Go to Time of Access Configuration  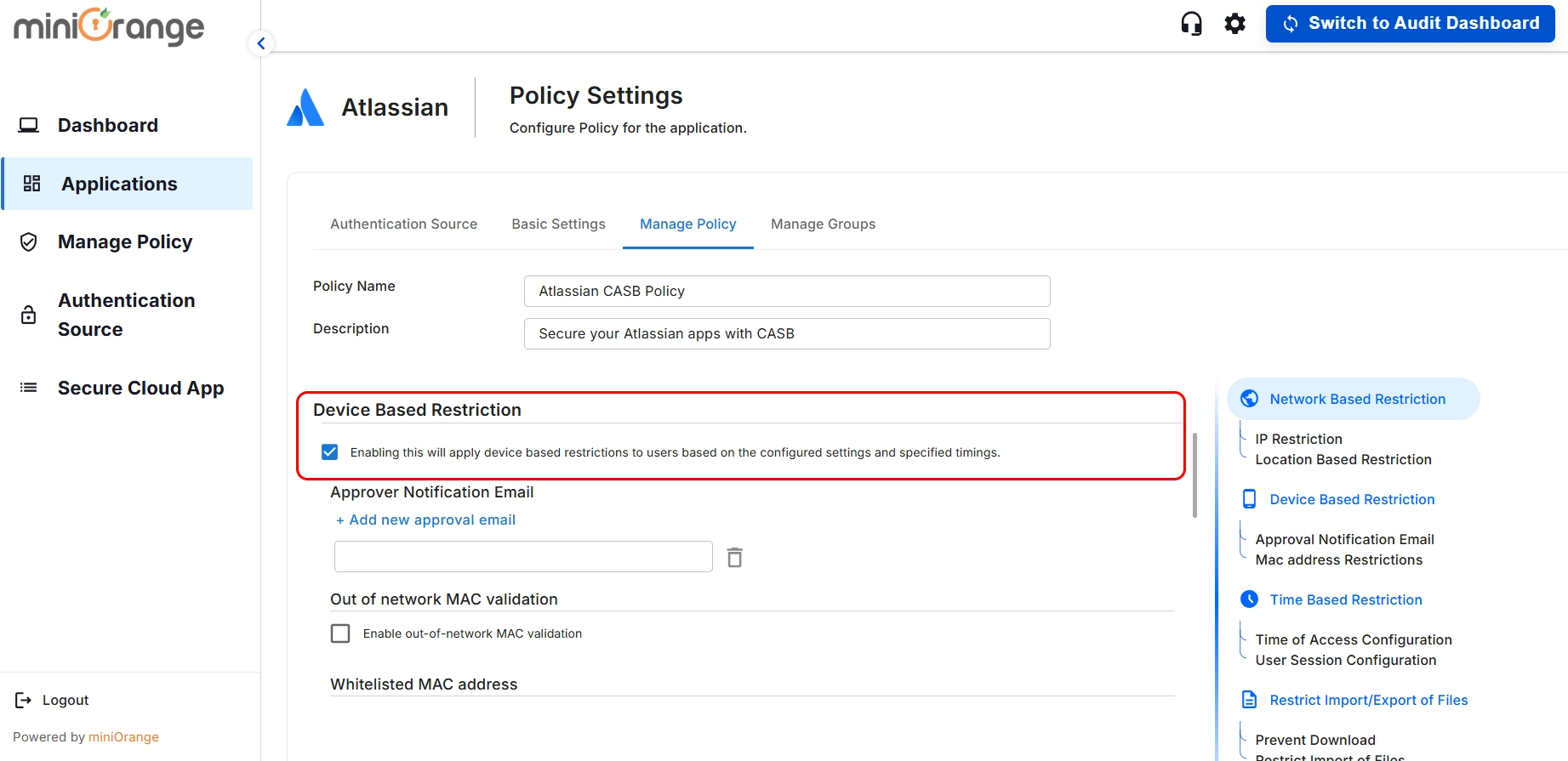click(1354, 639)
